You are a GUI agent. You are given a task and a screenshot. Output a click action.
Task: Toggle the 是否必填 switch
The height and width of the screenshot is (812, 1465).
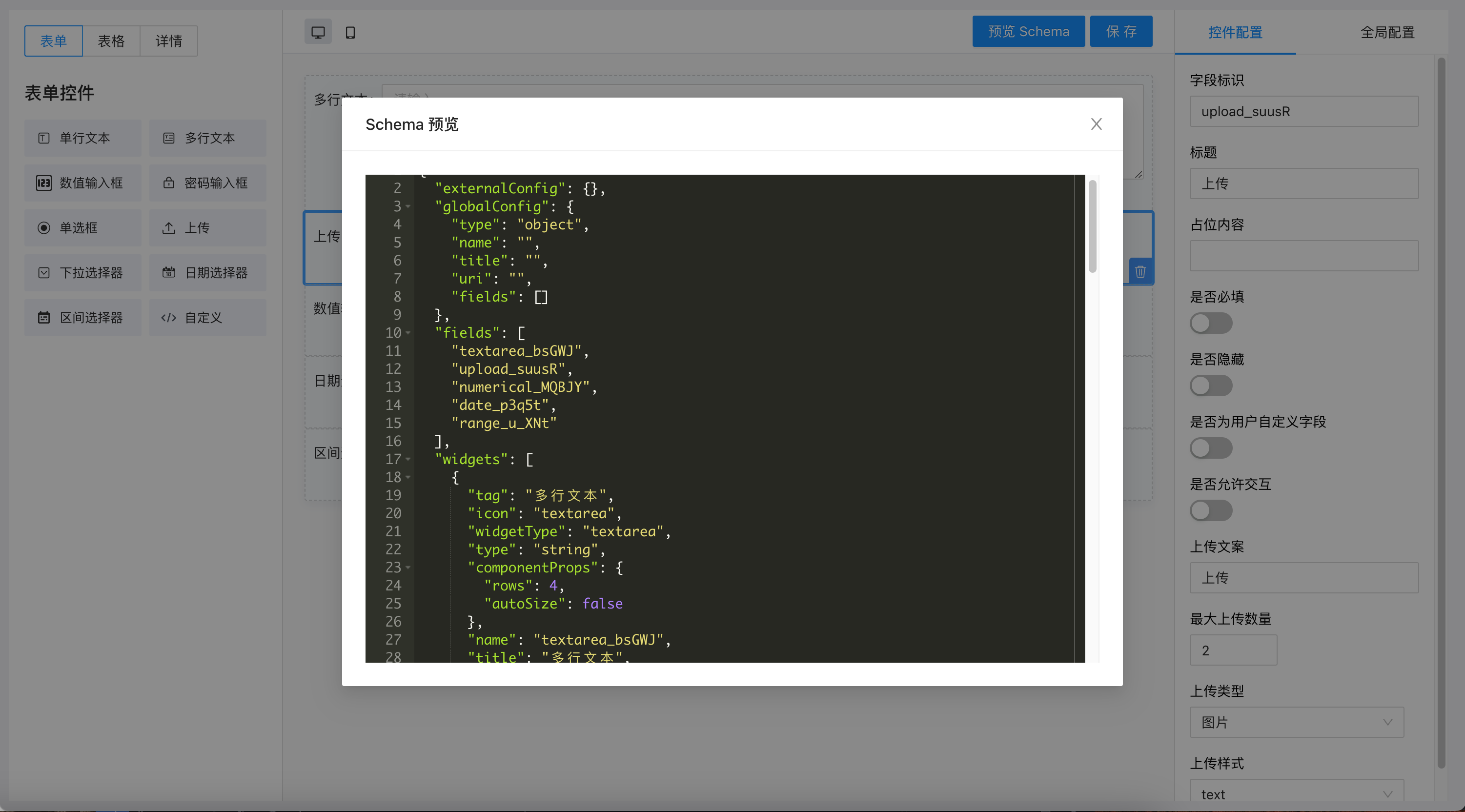(1211, 324)
